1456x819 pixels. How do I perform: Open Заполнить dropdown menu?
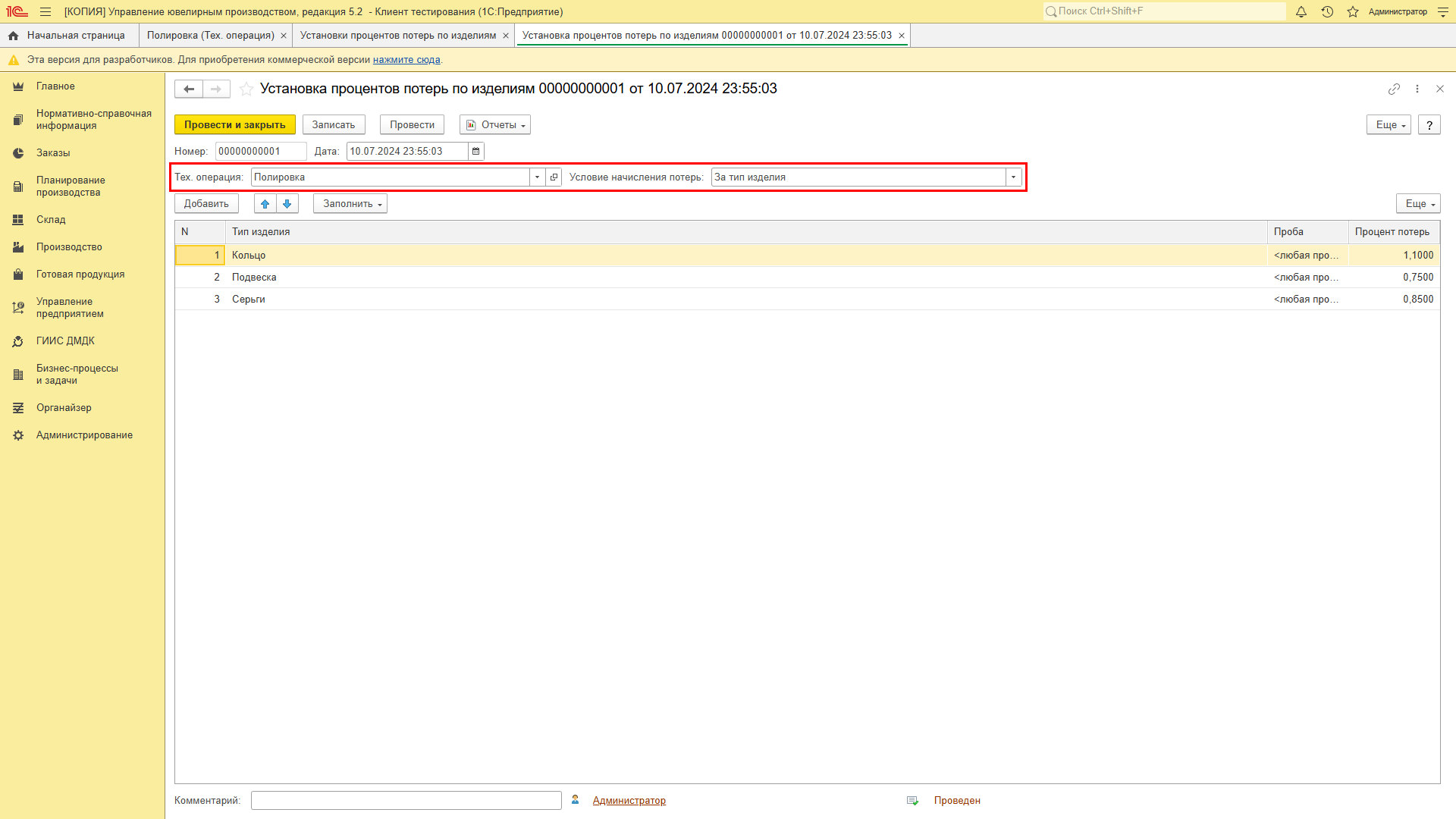350,203
